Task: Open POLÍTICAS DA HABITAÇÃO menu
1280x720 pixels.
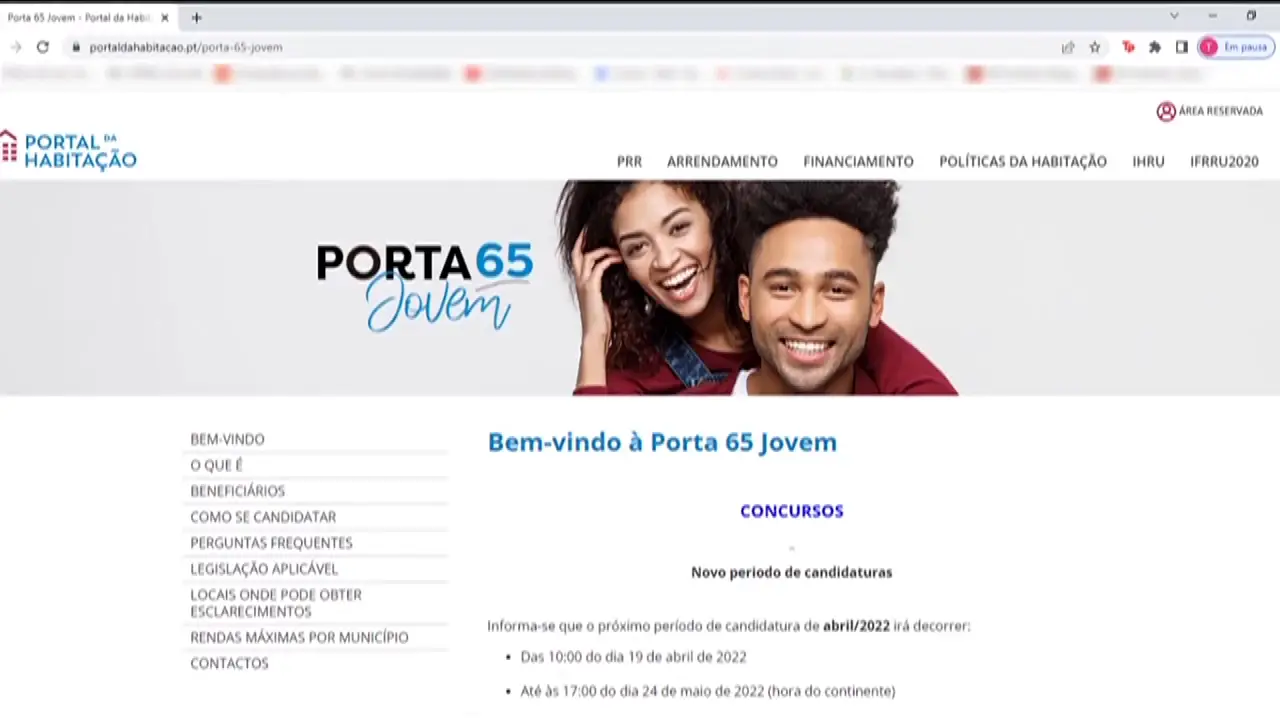Action: pyautogui.click(x=1023, y=161)
